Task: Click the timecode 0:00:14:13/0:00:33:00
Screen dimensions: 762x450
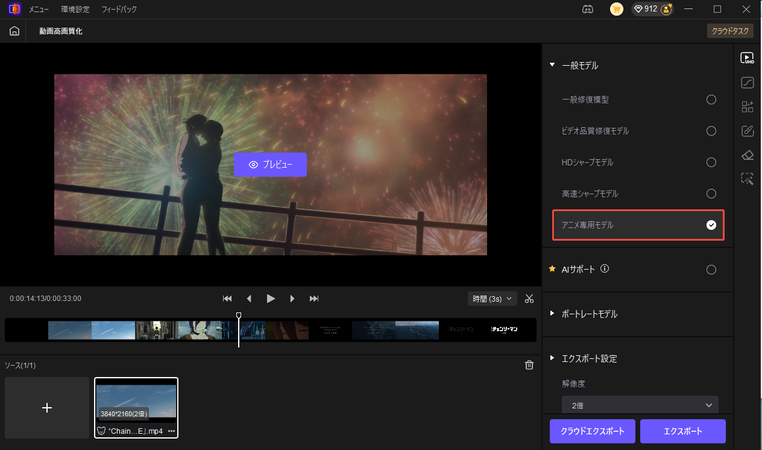Action: (46, 298)
